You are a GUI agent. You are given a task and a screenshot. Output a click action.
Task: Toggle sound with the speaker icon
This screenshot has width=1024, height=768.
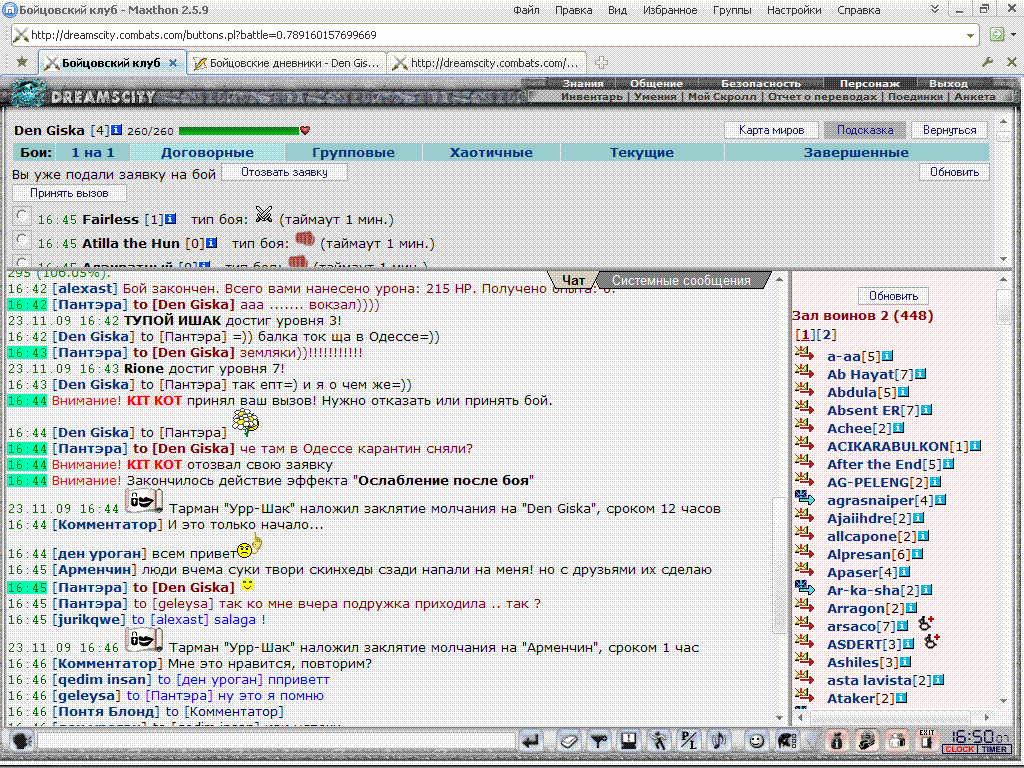pos(718,741)
